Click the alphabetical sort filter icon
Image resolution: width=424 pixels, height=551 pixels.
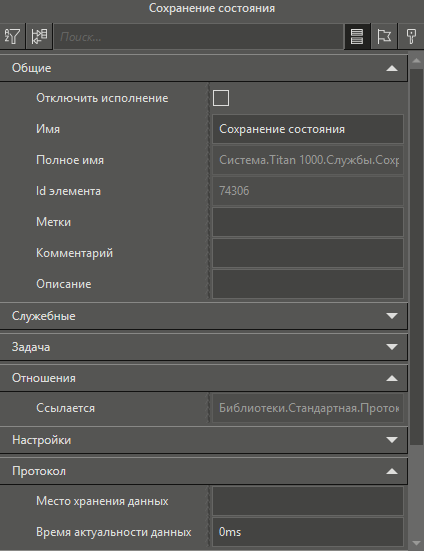(x=12, y=36)
